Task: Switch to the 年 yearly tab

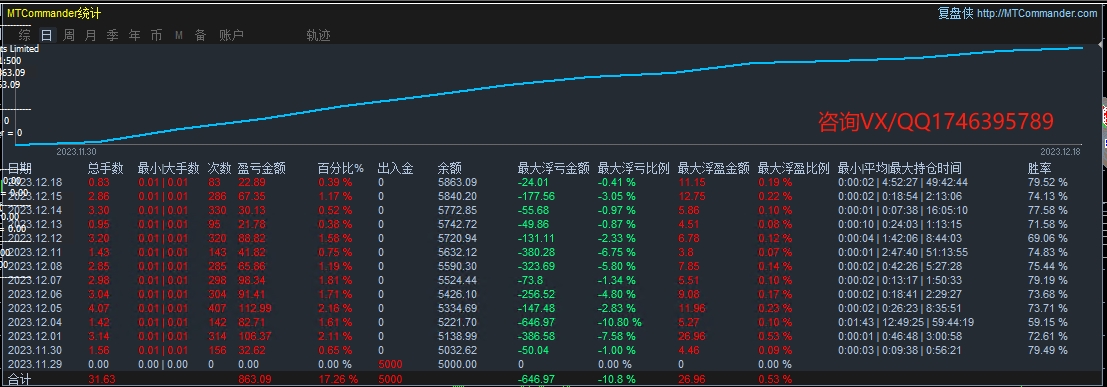Action: pyautogui.click(x=134, y=35)
